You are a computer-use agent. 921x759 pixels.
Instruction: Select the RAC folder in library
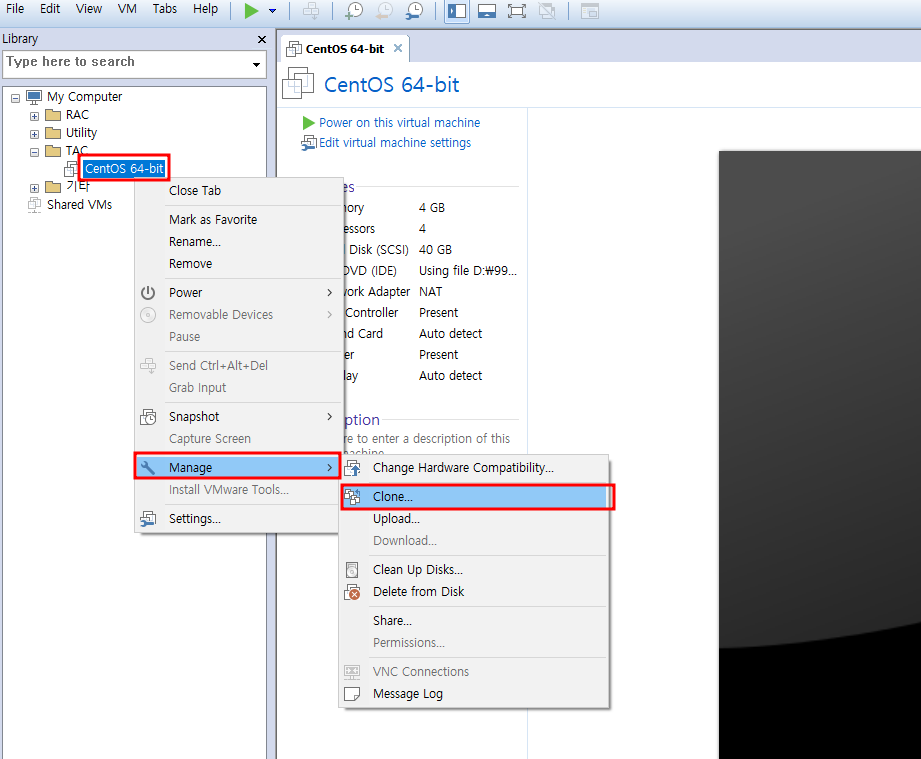[77, 115]
